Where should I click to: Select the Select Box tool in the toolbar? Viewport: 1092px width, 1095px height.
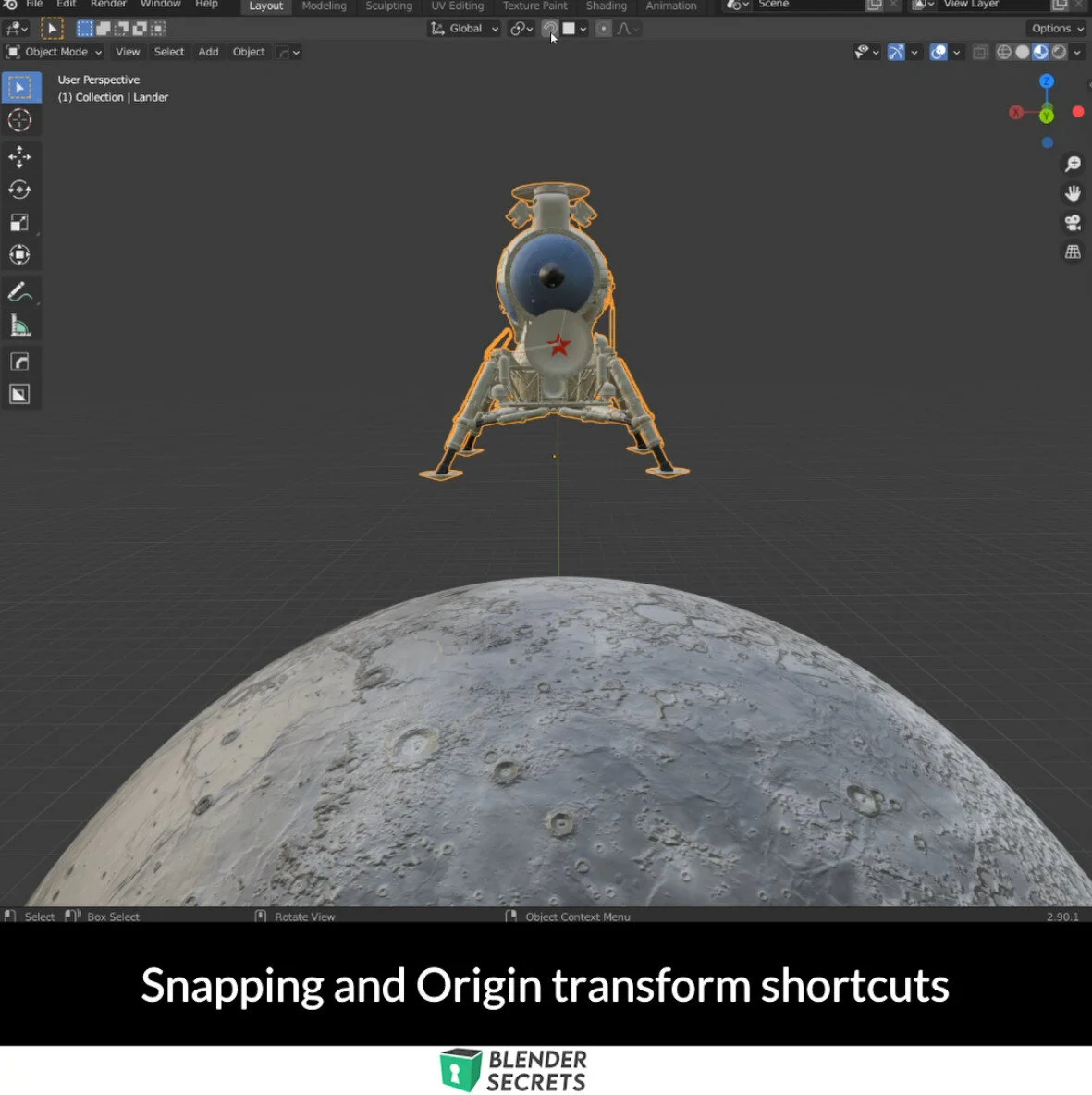click(20, 88)
